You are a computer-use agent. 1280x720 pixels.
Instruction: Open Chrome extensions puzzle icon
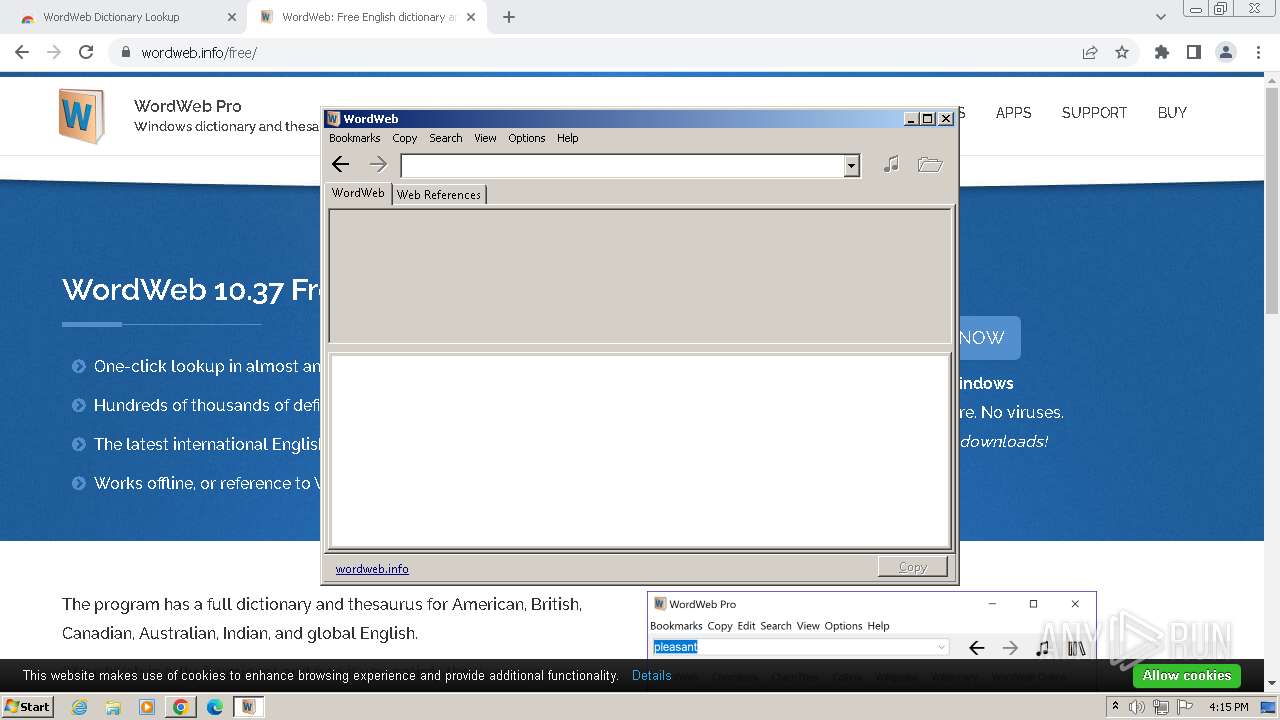tap(1162, 52)
